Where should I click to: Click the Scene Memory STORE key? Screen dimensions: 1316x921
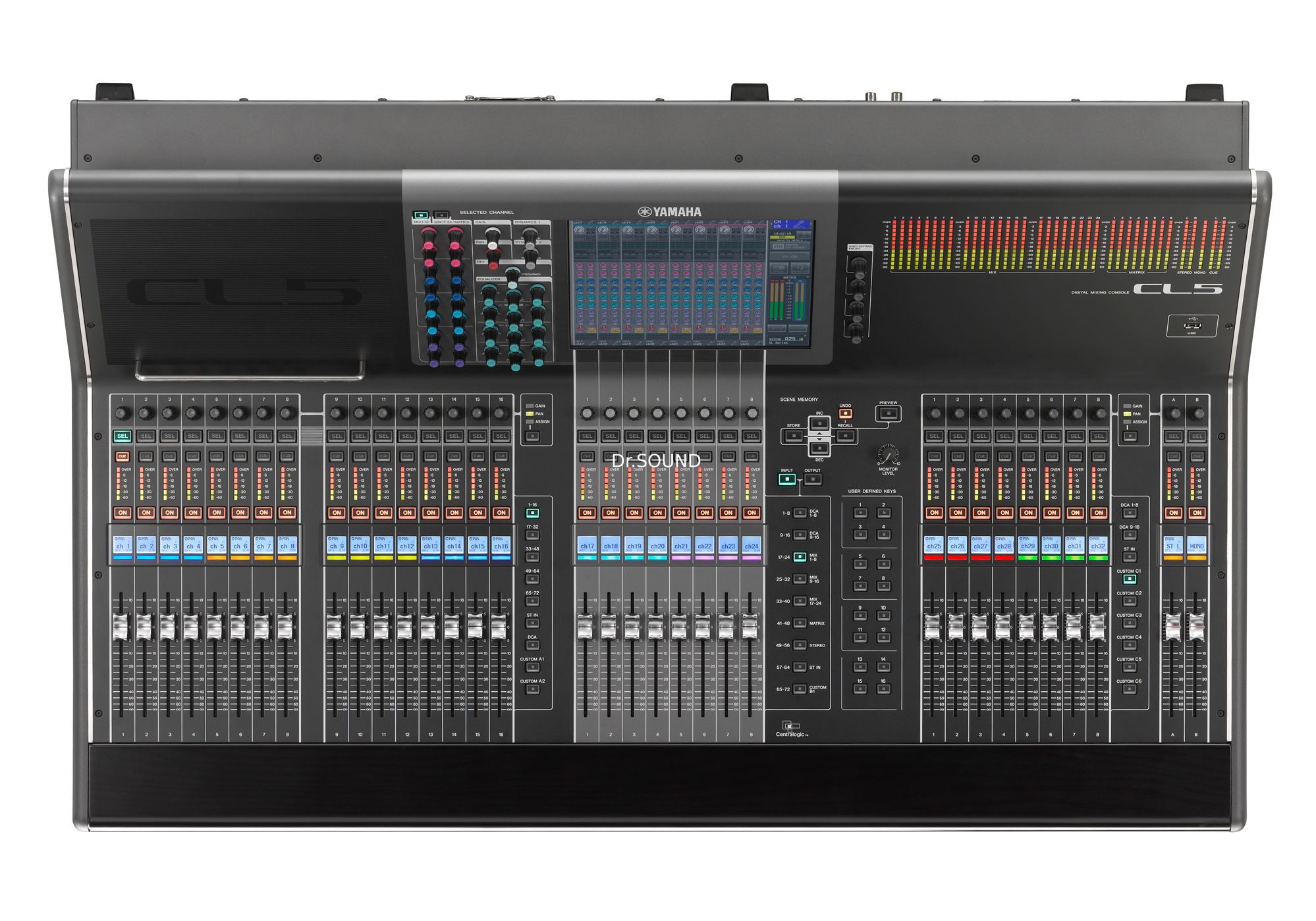tap(793, 435)
